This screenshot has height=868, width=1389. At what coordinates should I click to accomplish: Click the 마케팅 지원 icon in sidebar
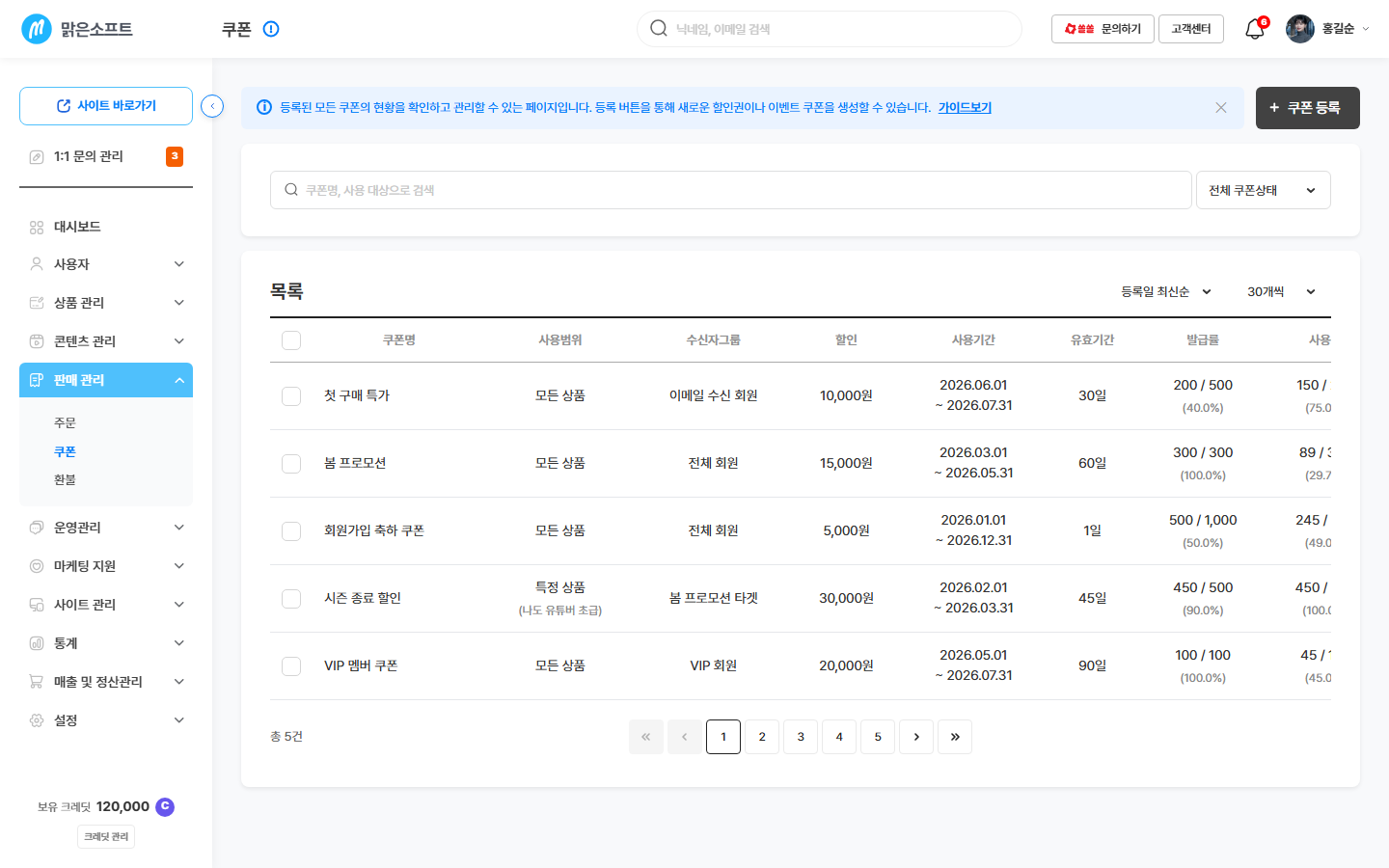(x=37, y=566)
